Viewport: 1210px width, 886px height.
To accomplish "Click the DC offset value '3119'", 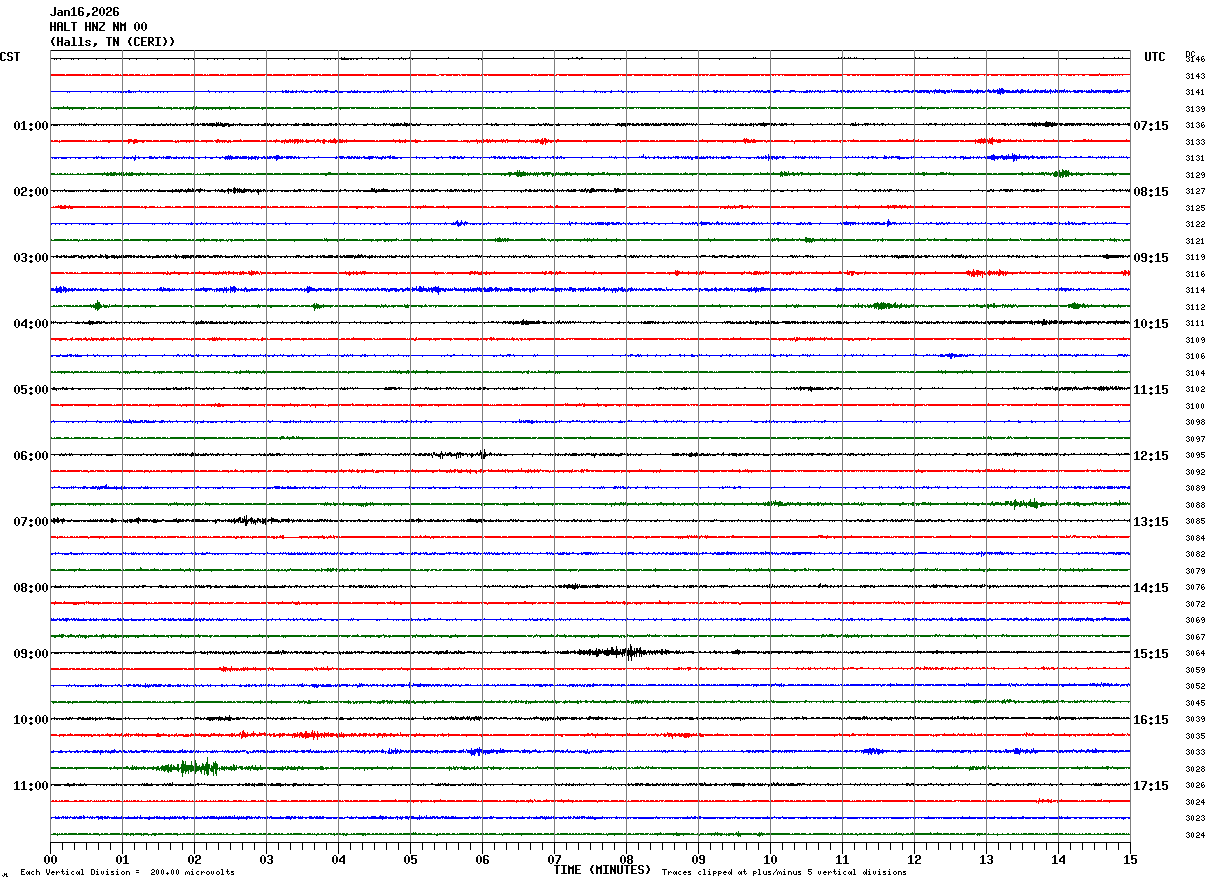I will click(1195, 258).
